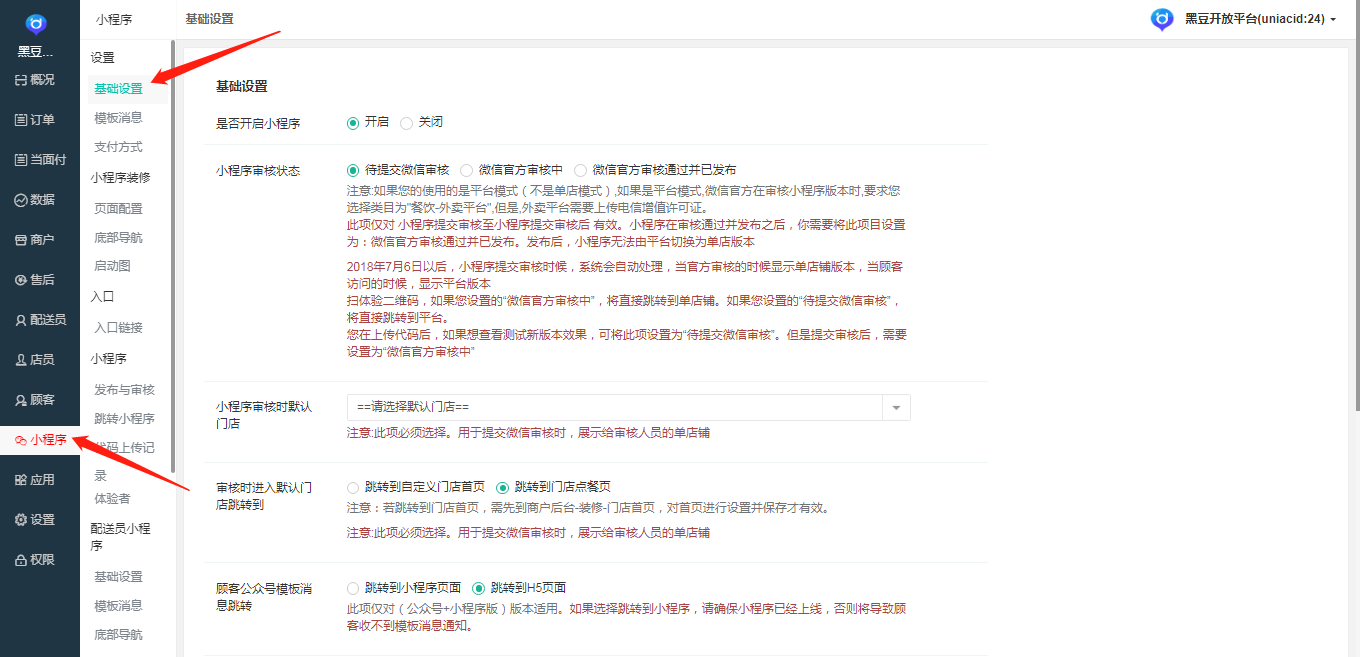Image resolution: width=1360 pixels, height=657 pixels.
Task: Select 跳转到H5页面 option
Action: click(x=478, y=588)
